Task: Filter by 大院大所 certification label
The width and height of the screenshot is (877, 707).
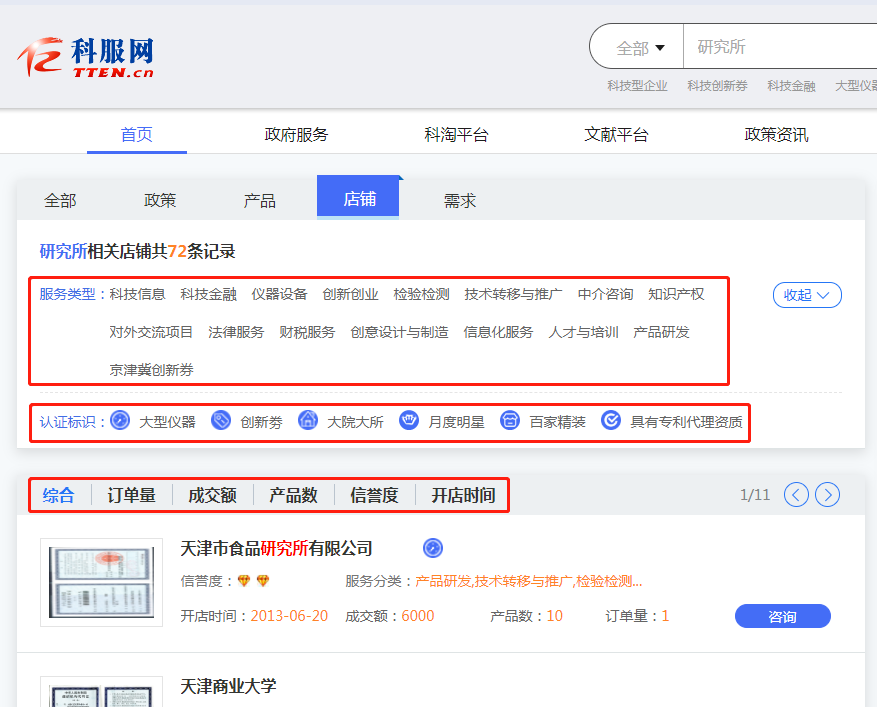Action: (356, 422)
